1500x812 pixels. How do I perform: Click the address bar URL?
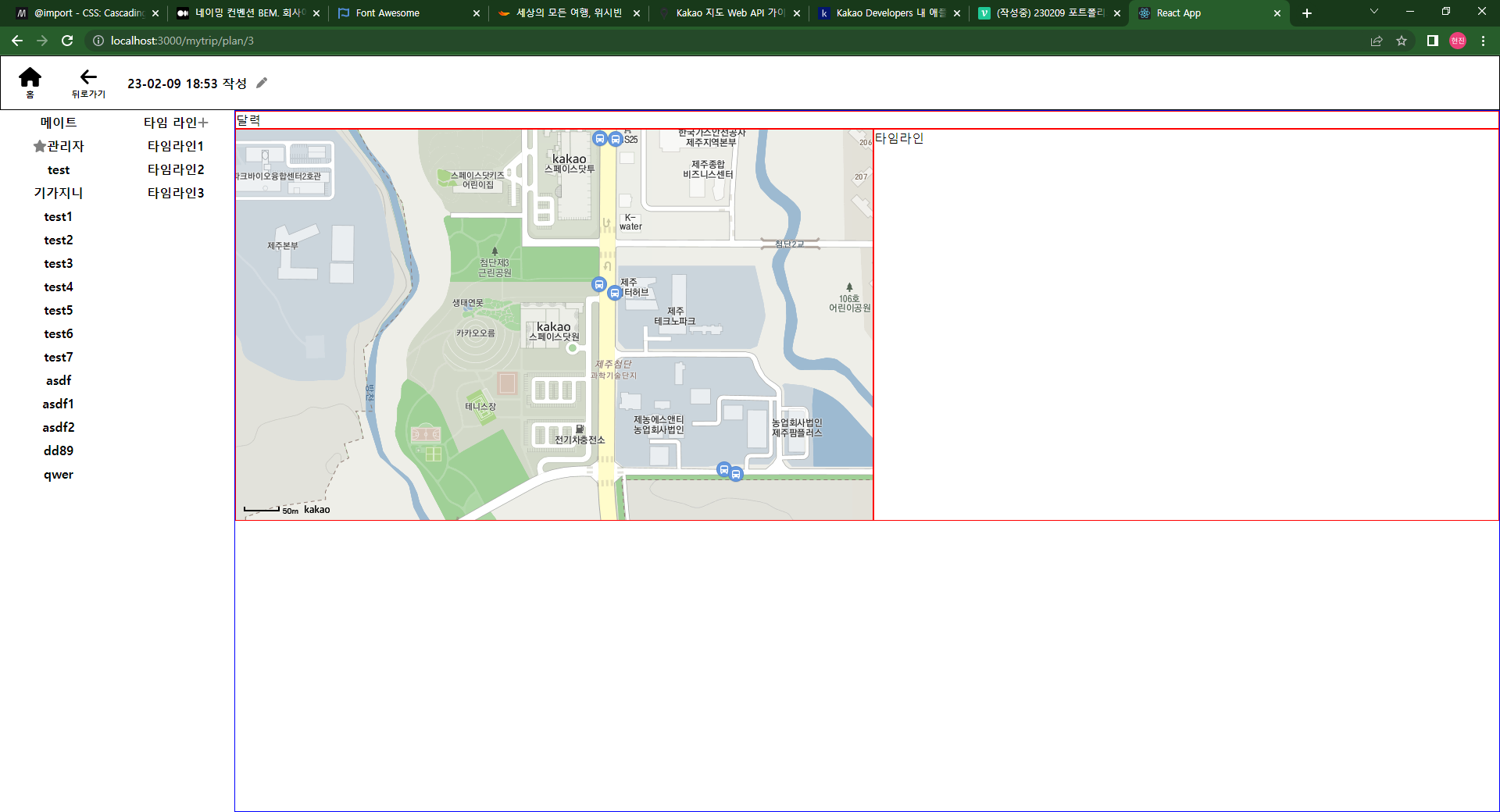[182, 41]
